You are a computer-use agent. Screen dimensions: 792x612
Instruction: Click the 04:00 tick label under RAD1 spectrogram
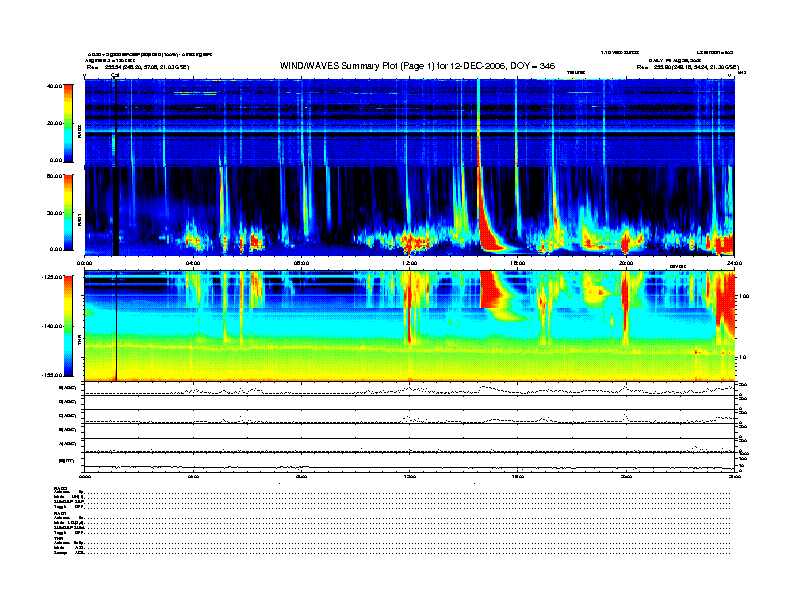point(193,263)
